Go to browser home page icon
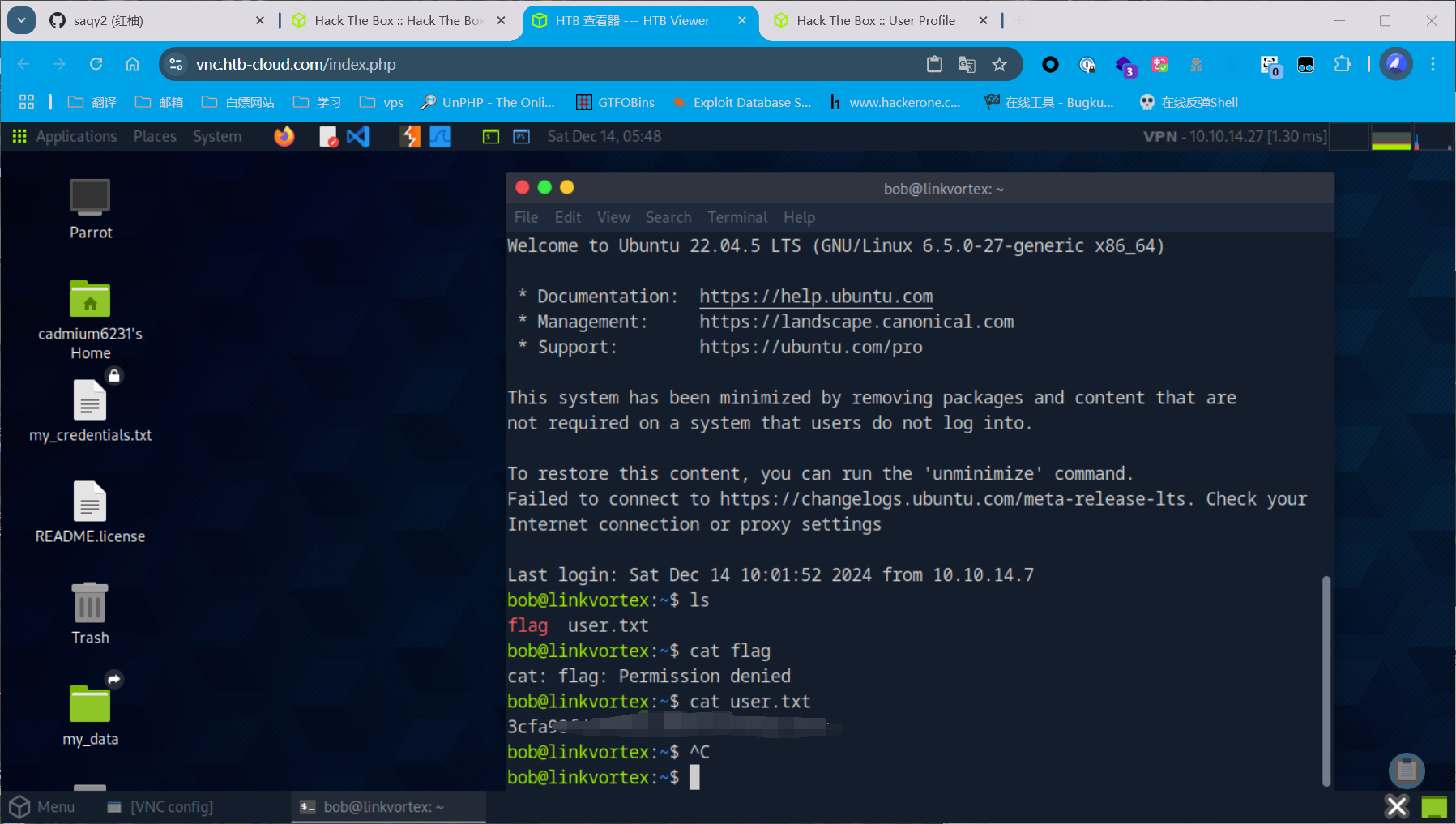1456x824 pixels. pos(132,64)
